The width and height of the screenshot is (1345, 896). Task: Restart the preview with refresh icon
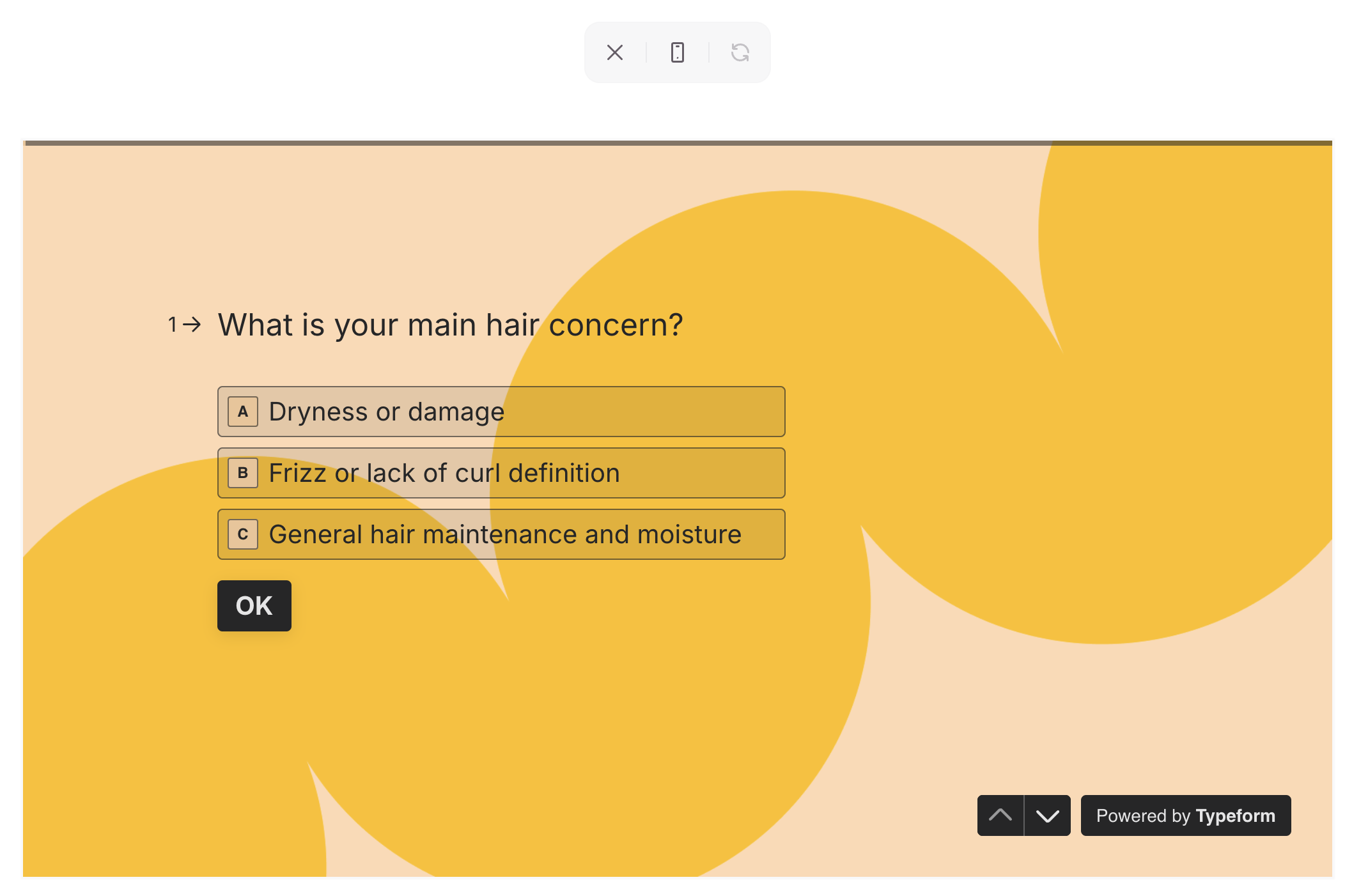pos(740,52)
